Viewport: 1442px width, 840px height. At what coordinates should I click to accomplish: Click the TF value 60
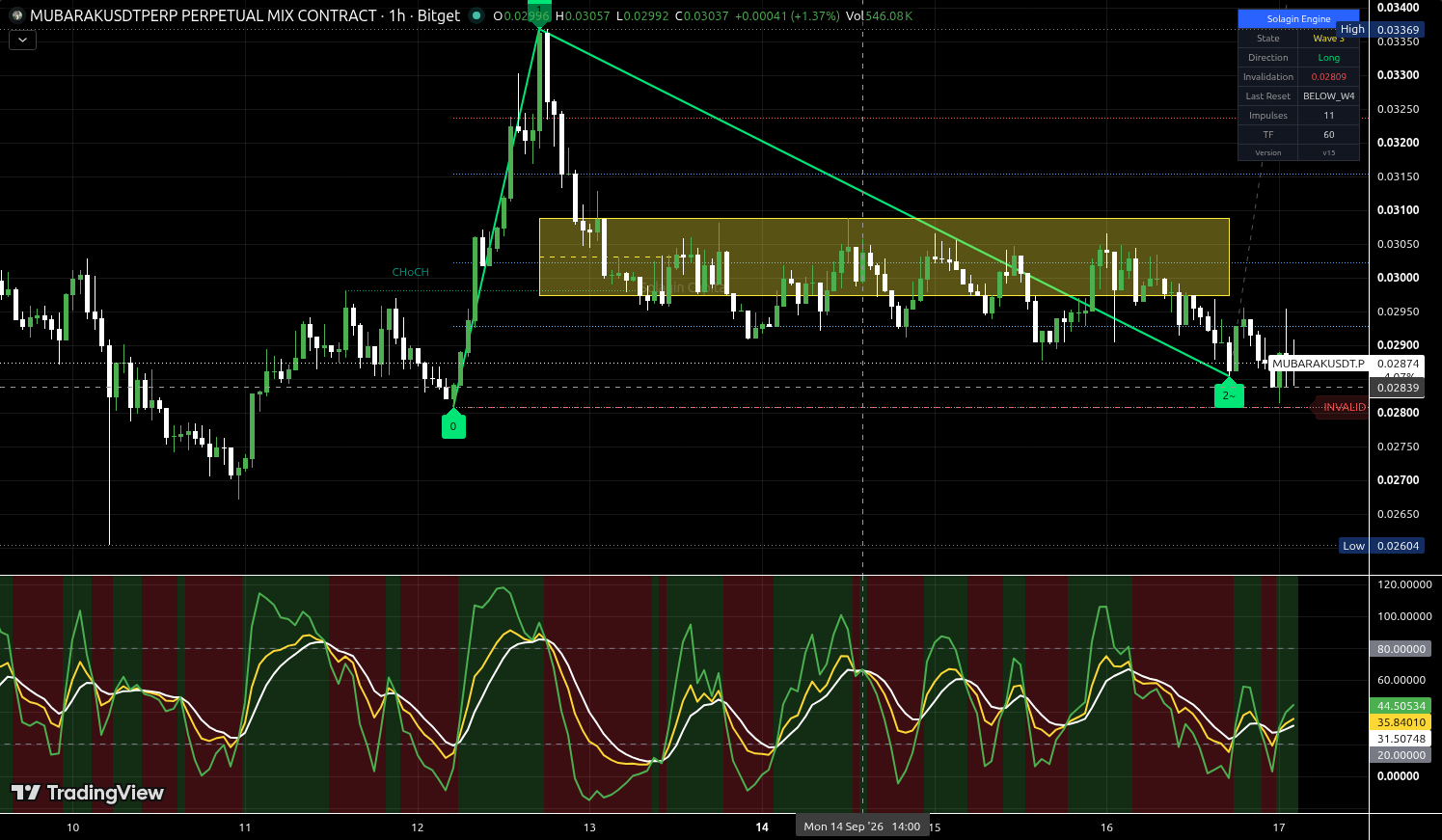point(1328,135)
